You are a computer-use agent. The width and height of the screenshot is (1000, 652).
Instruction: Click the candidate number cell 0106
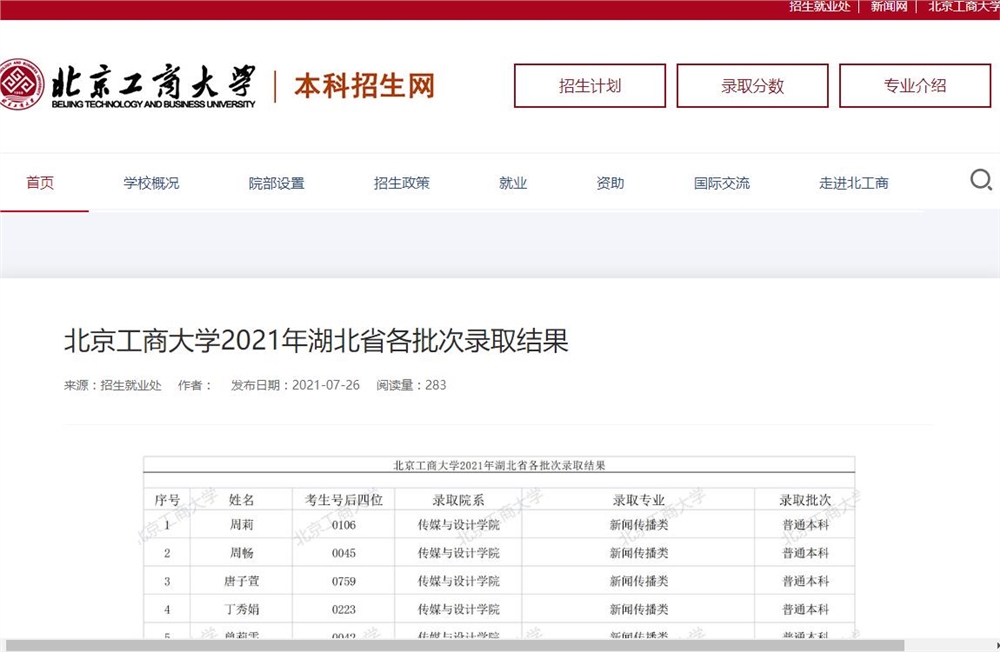[x=344, y=525]
